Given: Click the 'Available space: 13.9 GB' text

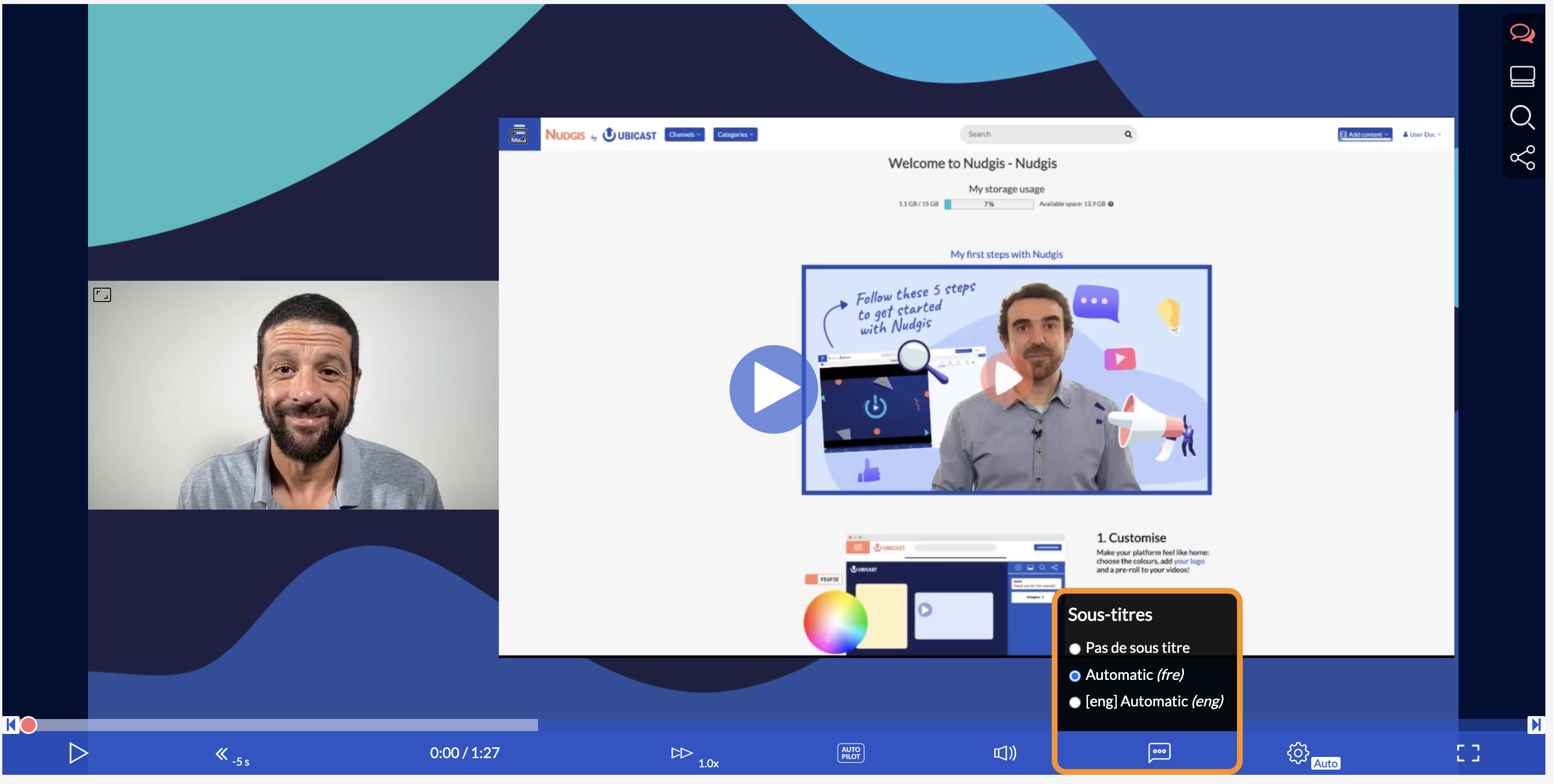Looking at the screenshot, I should click(1072, 204).
